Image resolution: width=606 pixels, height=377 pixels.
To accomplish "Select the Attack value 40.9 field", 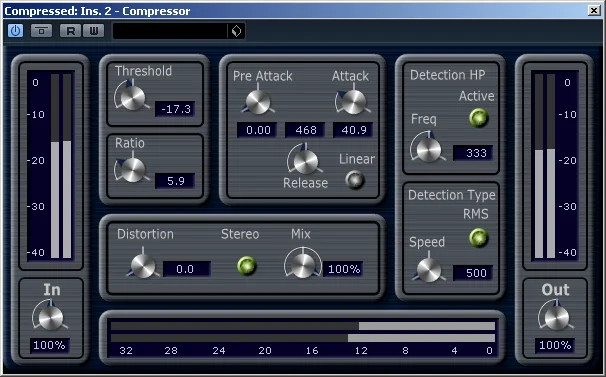I will click(353, 130).
